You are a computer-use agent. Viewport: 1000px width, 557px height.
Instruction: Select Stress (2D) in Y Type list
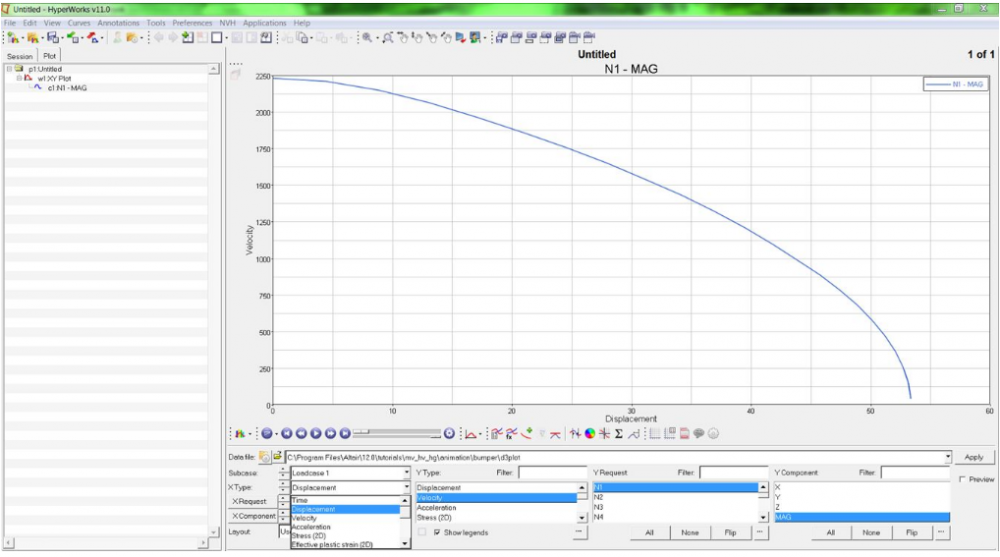point(496,517)
